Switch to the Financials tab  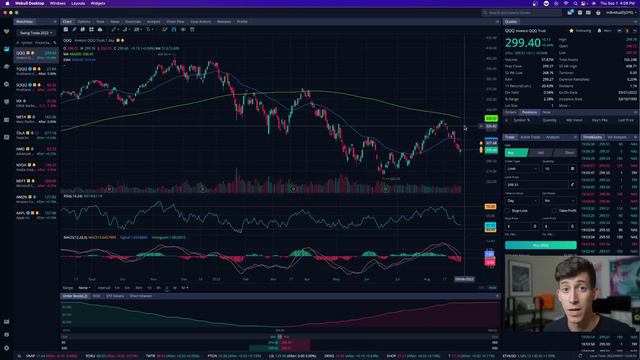click(x=133, y=22)
